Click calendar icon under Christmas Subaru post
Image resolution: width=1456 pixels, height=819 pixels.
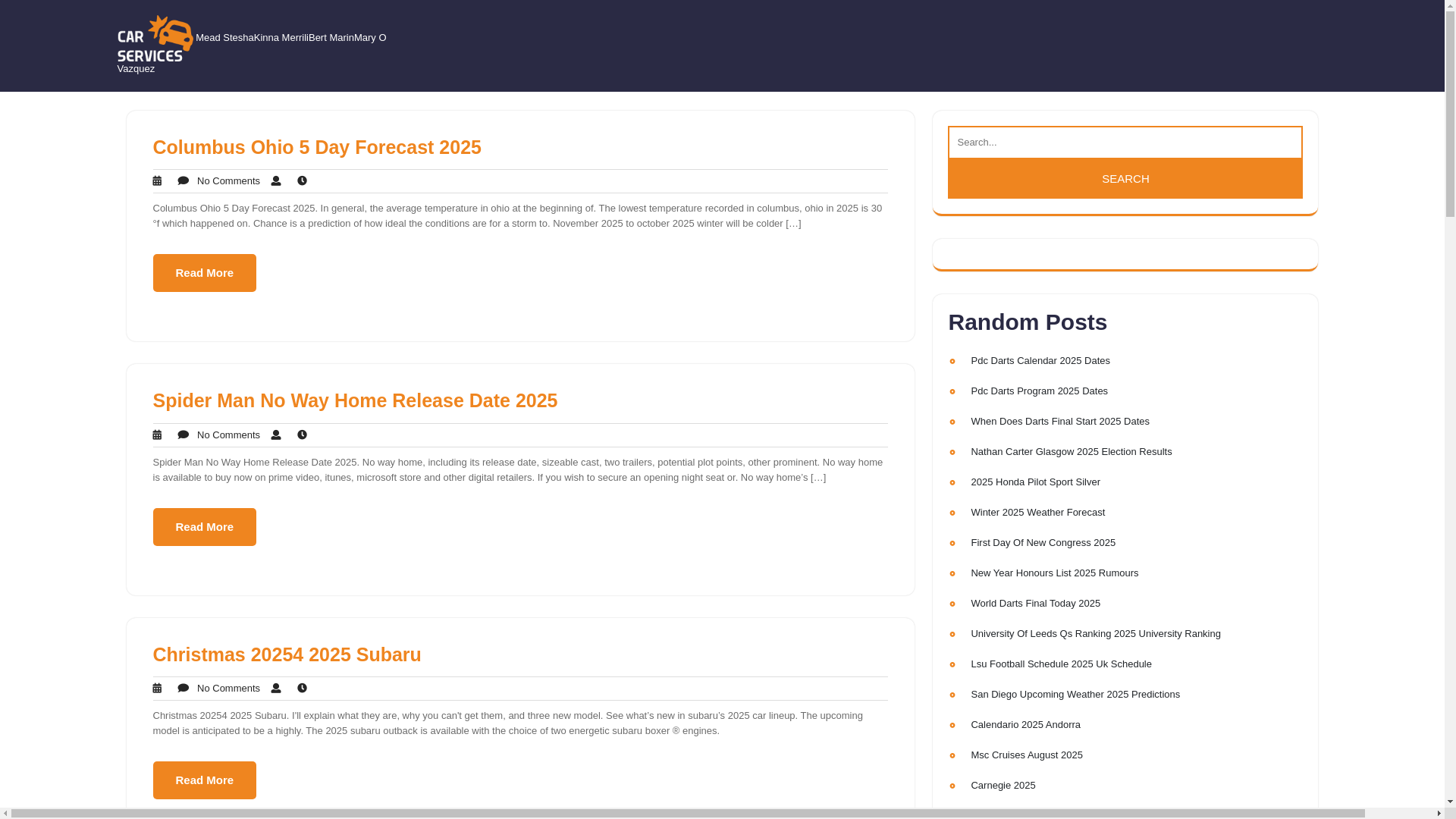[x=157, y=689]
